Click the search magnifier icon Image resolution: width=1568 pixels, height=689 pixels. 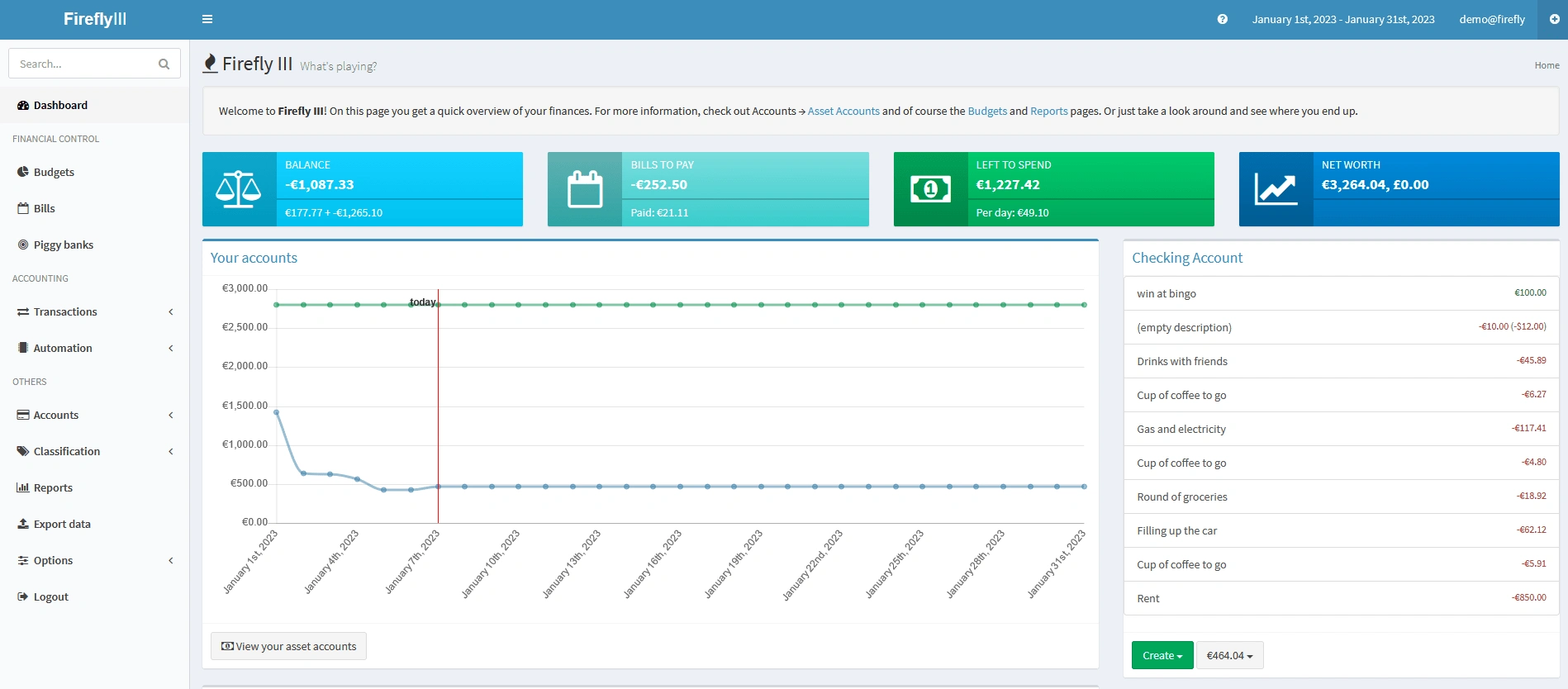pyautogui.click(x=164, y=64)
